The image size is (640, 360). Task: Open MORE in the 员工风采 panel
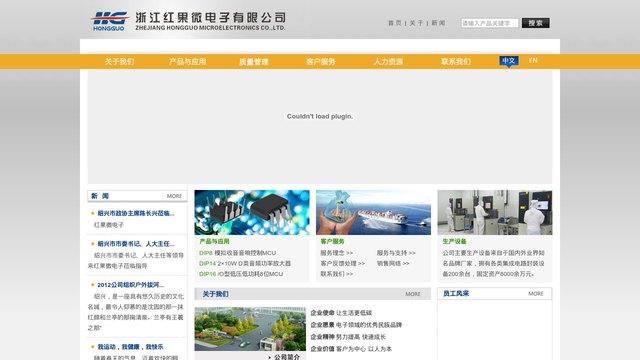tap(536, 294)
